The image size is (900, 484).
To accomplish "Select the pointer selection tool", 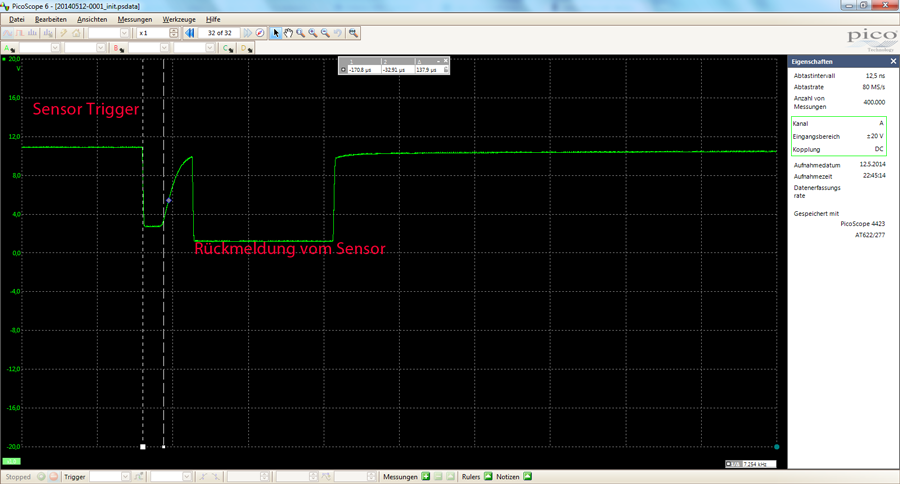I will [276, 33].
